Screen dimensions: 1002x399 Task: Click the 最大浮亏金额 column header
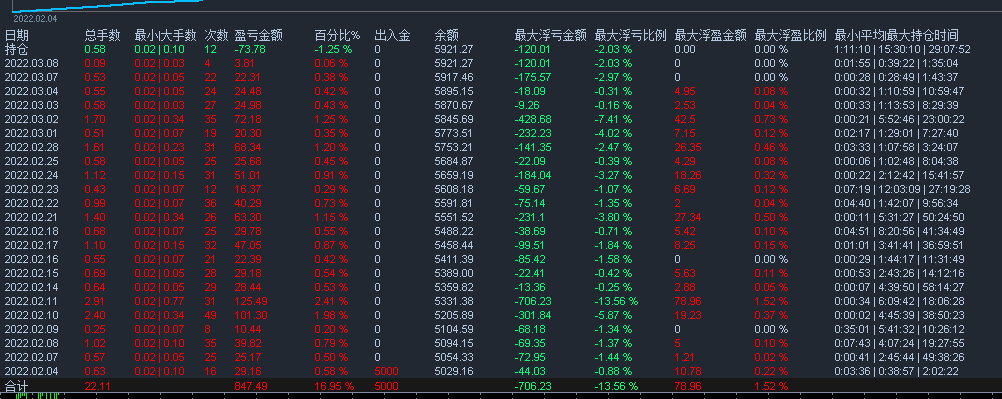point(550,35)
